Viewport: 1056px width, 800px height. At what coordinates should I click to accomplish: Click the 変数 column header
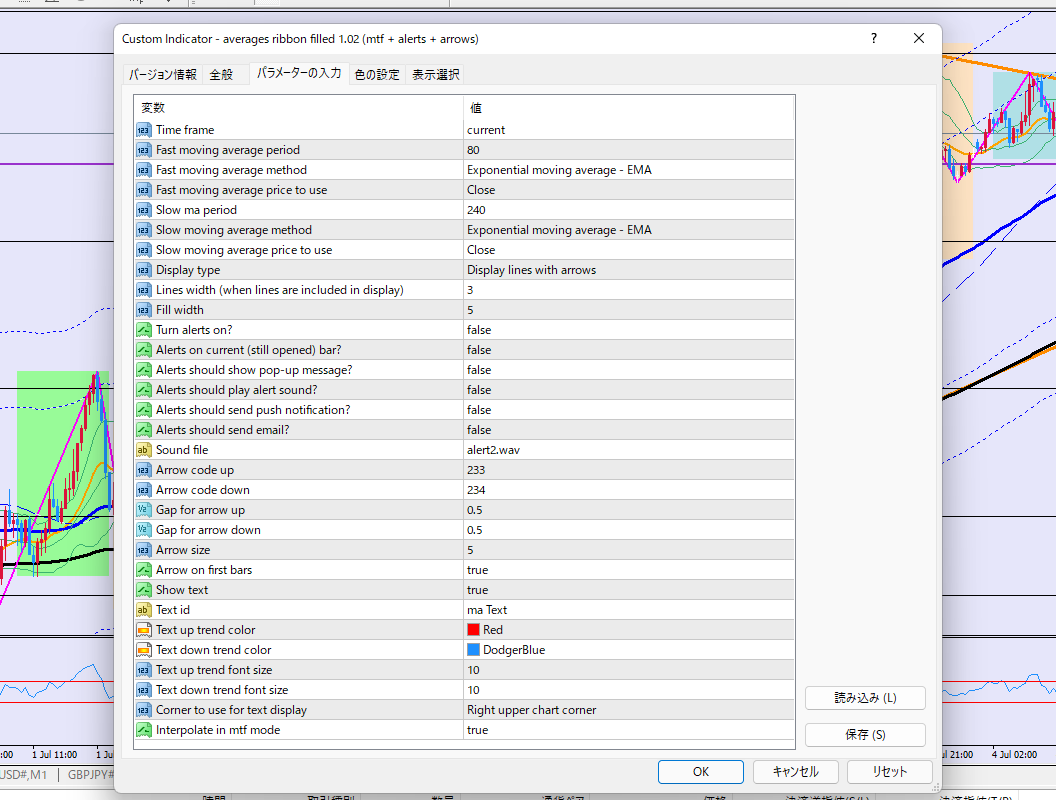coord(299,108)
